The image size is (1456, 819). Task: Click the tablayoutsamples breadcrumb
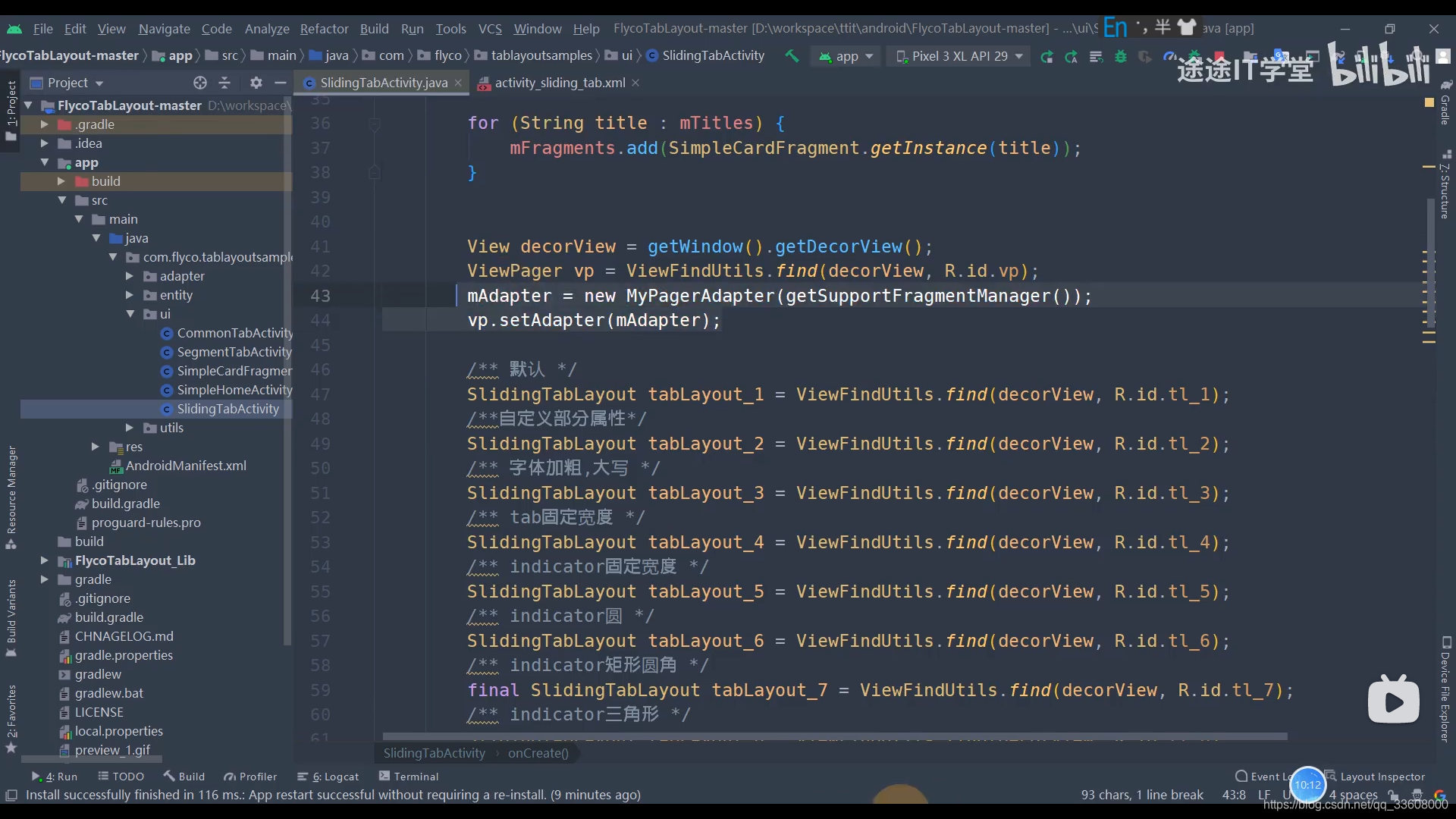(533, 55)
